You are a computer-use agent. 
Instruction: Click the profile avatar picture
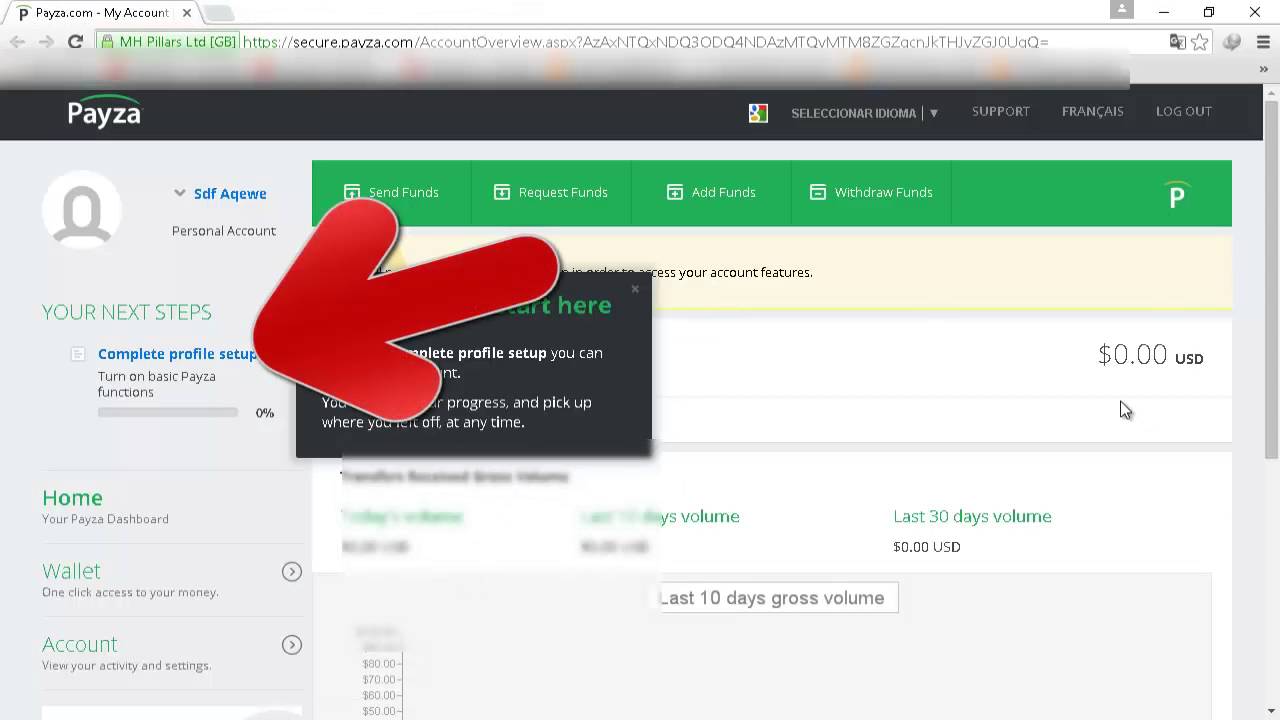click(x=82, y=209)
